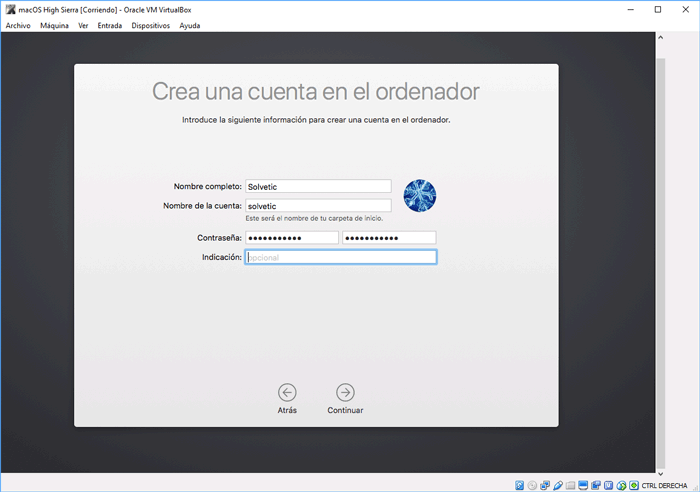Image resolution: width=700 pixels, height=492 pixels.
Task: Click the shared folders status icon
Action: 571,485
